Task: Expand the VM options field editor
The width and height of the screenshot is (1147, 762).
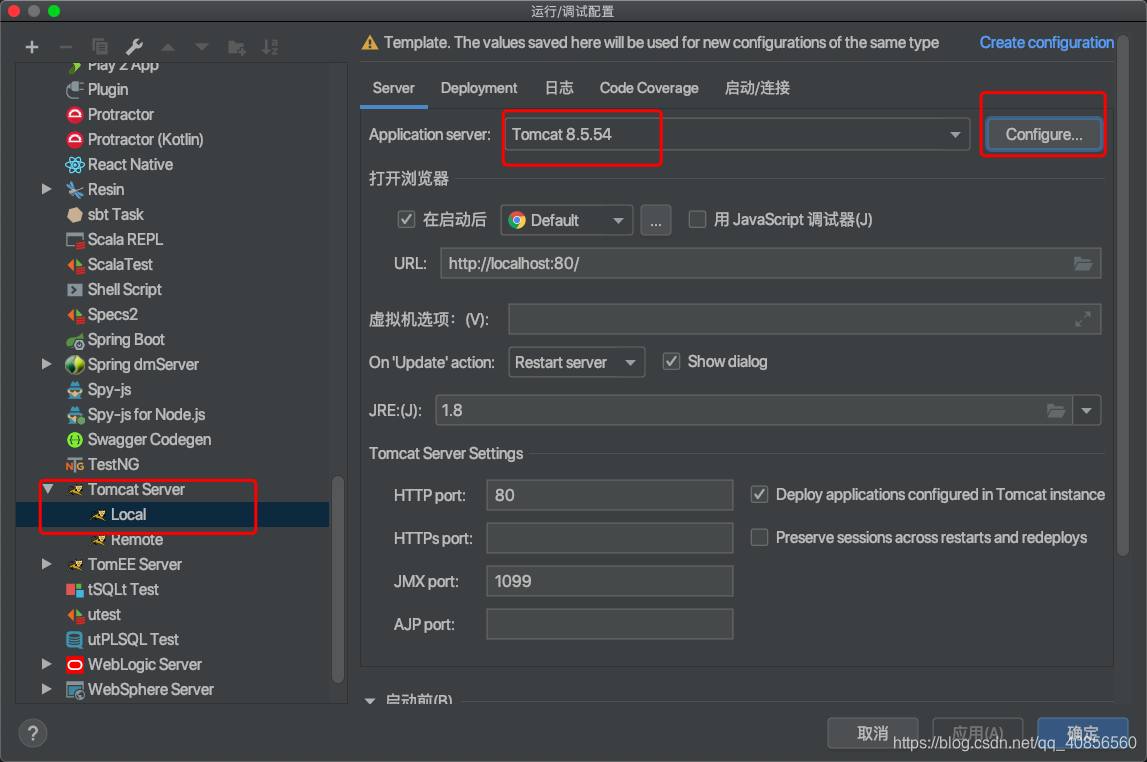Action: pyautogui.click(x=1083, y=320)
